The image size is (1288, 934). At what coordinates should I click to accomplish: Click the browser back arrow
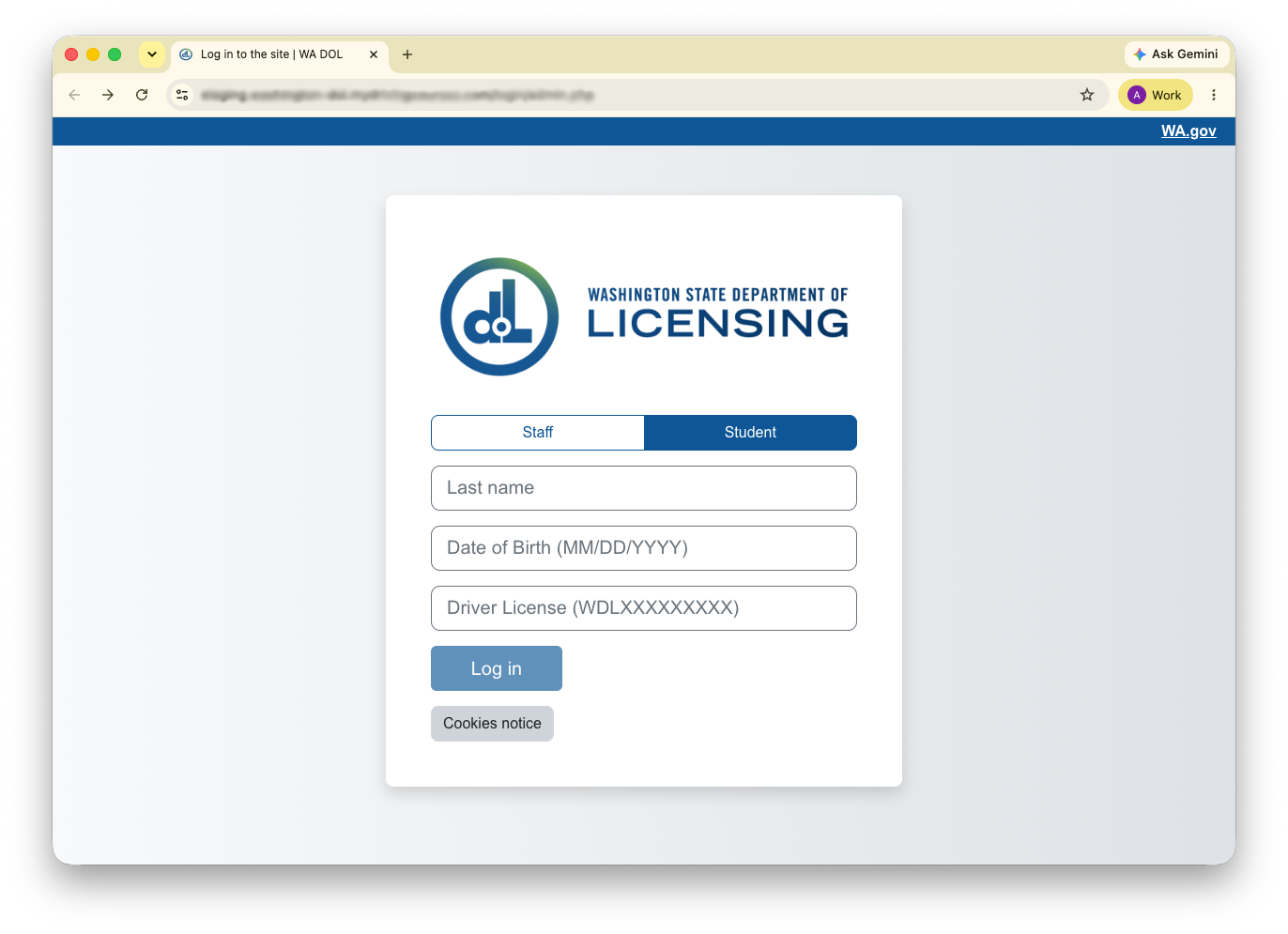pos(74,95)
